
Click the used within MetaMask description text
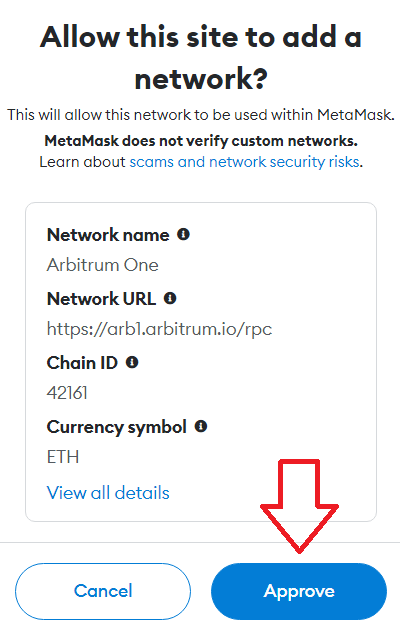pos(201,115)
